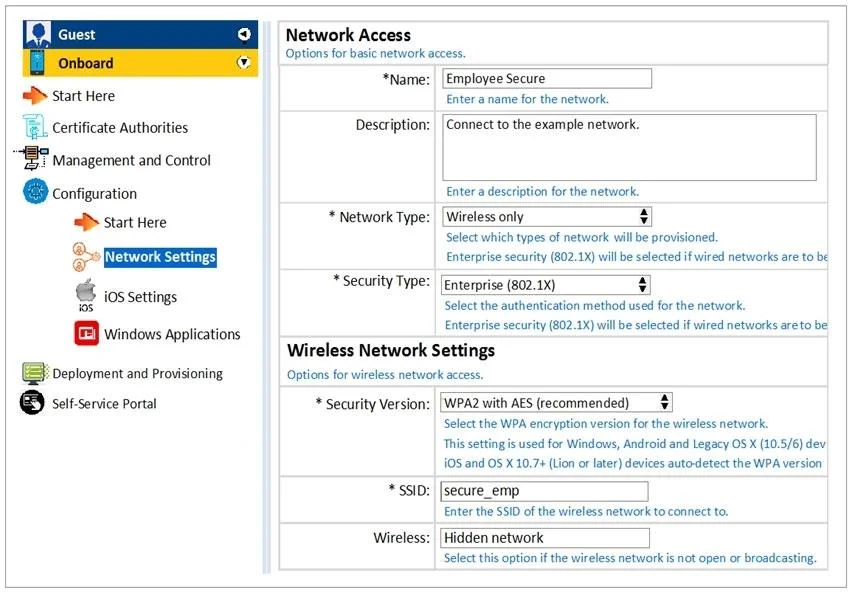Click the Self-Service Portal icon

pos(32,403)
